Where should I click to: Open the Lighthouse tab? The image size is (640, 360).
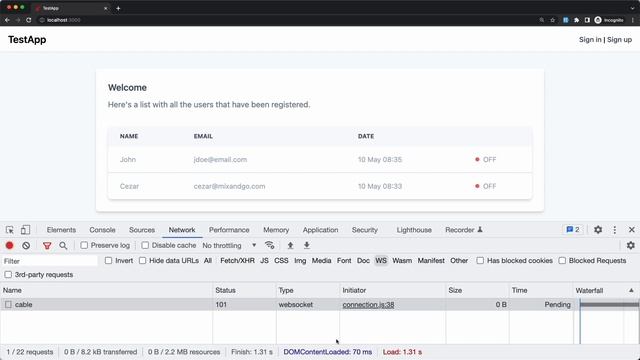(414, 230)
